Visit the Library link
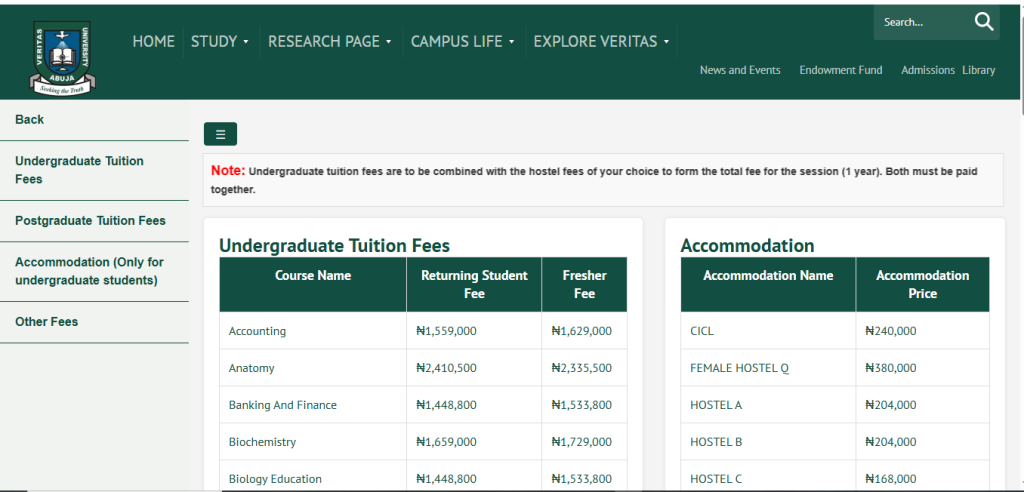 979,70
